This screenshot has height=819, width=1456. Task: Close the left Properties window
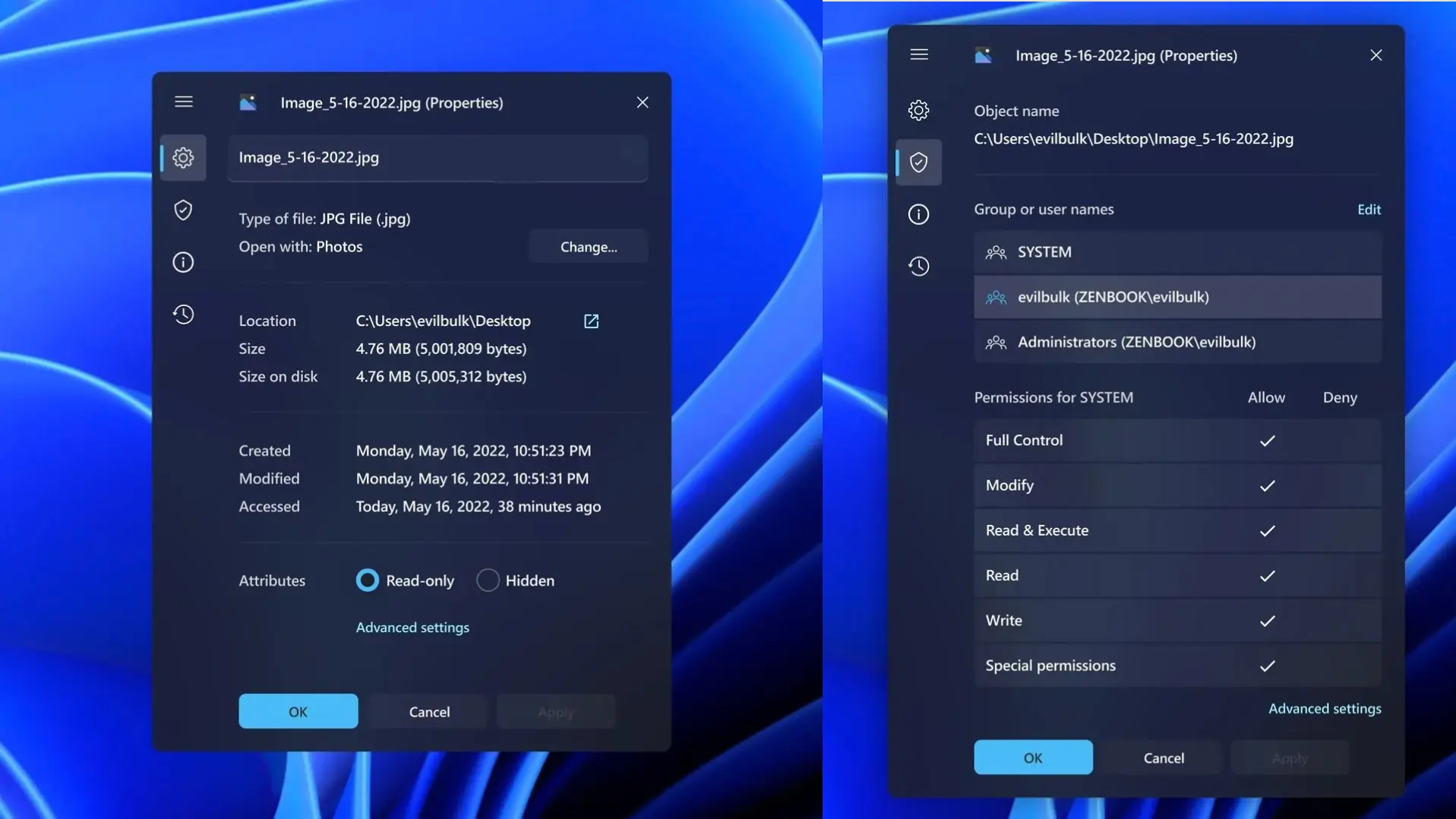click(x=643, y=103)
